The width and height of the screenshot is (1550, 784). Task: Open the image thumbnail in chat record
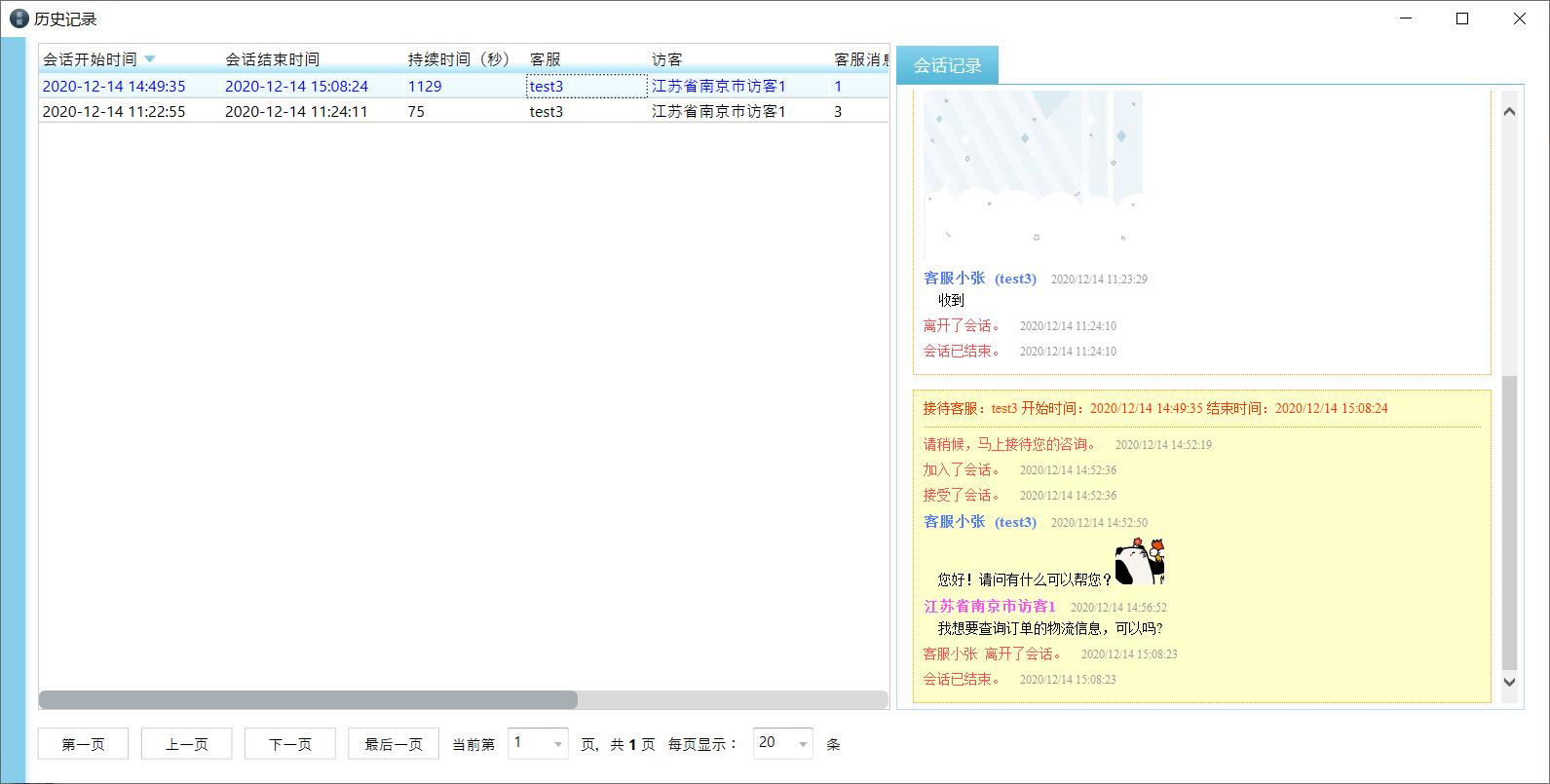tap(1033, 175)
